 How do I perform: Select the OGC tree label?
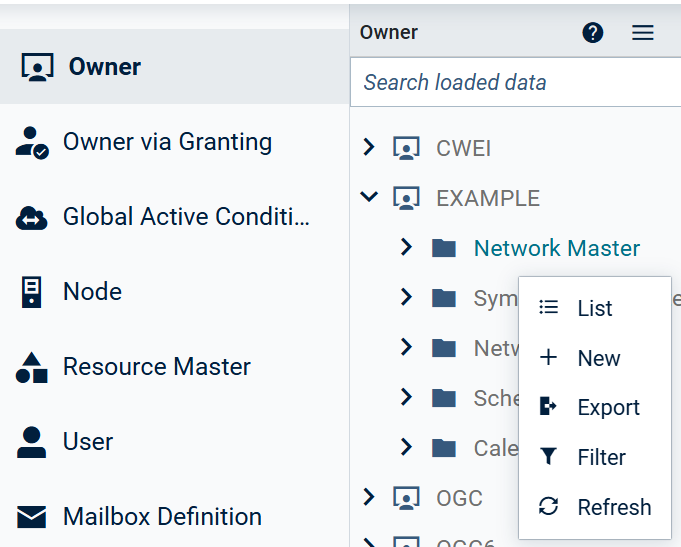point(460,498)
